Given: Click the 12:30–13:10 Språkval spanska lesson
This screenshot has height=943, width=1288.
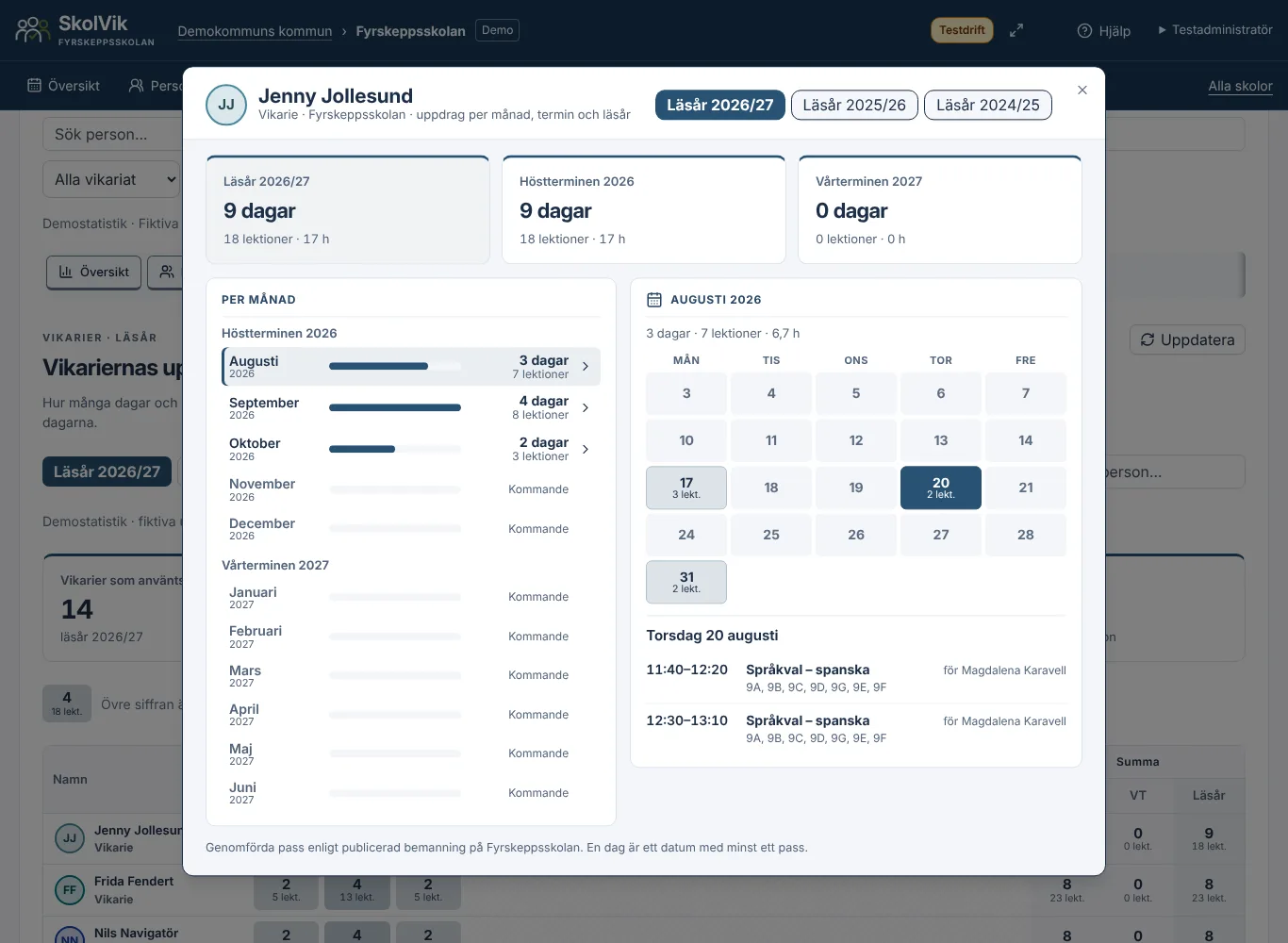Looking at the screenshot, I should 856,729.
